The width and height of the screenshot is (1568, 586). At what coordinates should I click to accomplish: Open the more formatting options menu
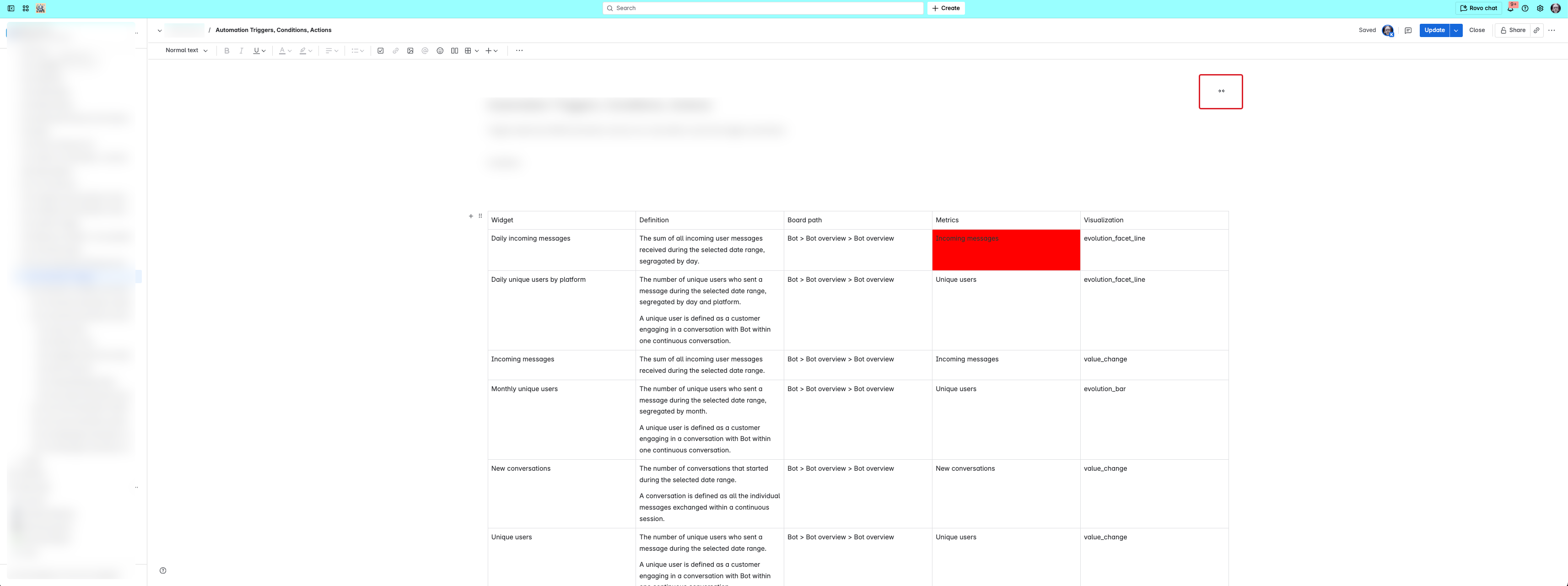(519, 50)
